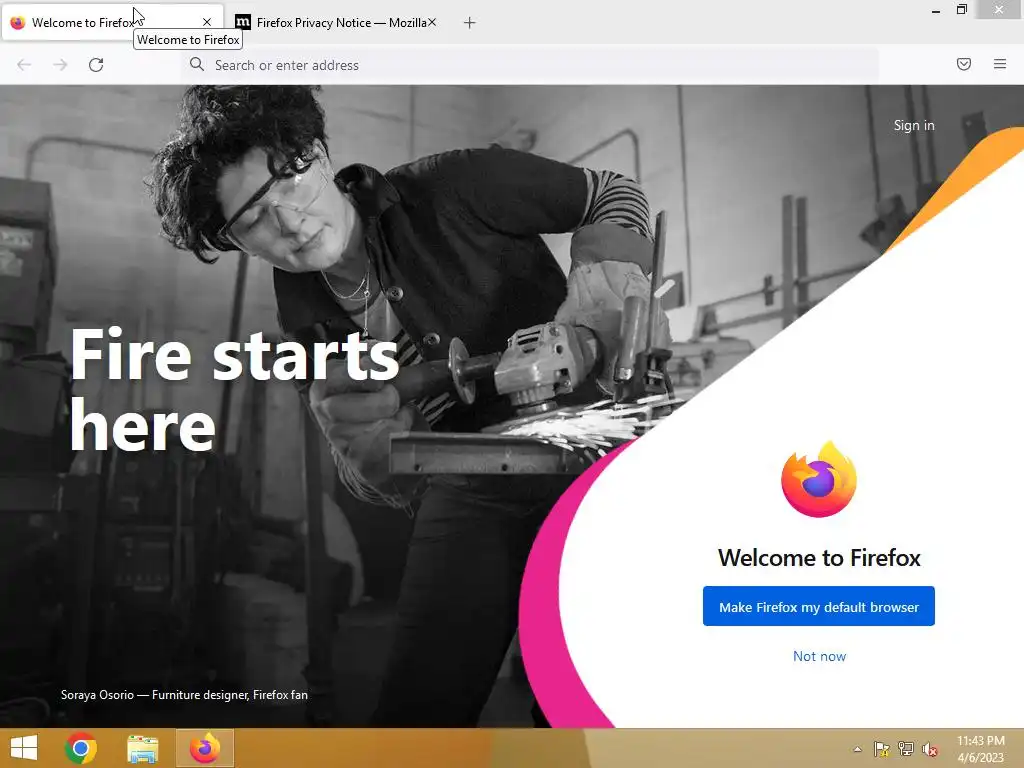Open the Windows Start button
The width and height of the screenshot is (1024, 768).
pos(24,748)
